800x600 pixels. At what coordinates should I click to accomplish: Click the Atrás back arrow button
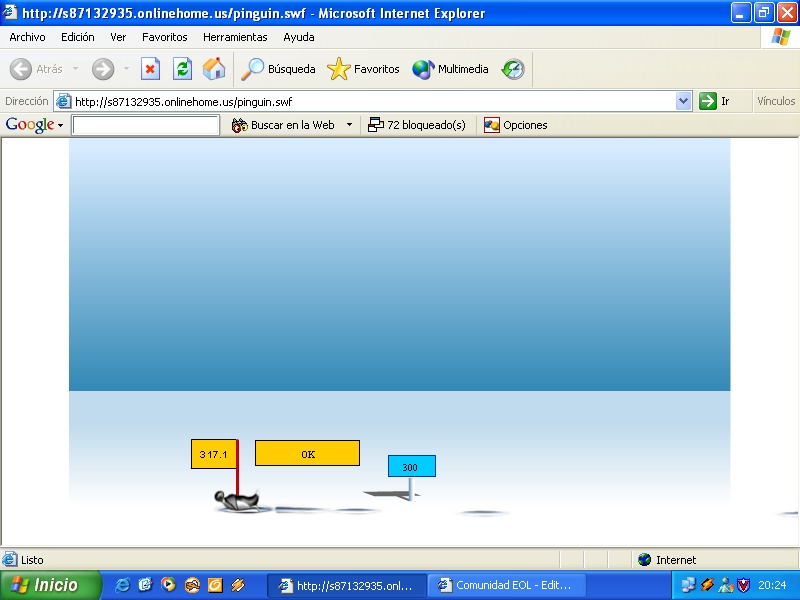36,69
